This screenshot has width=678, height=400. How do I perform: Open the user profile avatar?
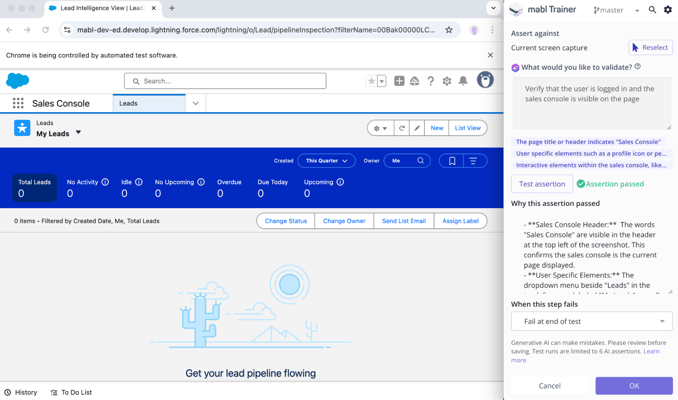tap(485, 80)
